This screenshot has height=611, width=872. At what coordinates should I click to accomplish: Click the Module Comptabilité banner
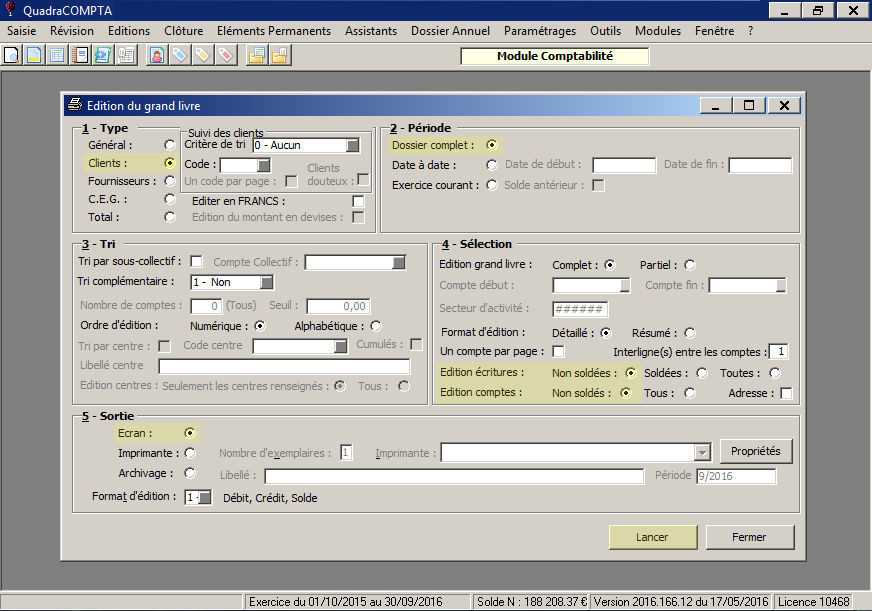tap(554, 56)
